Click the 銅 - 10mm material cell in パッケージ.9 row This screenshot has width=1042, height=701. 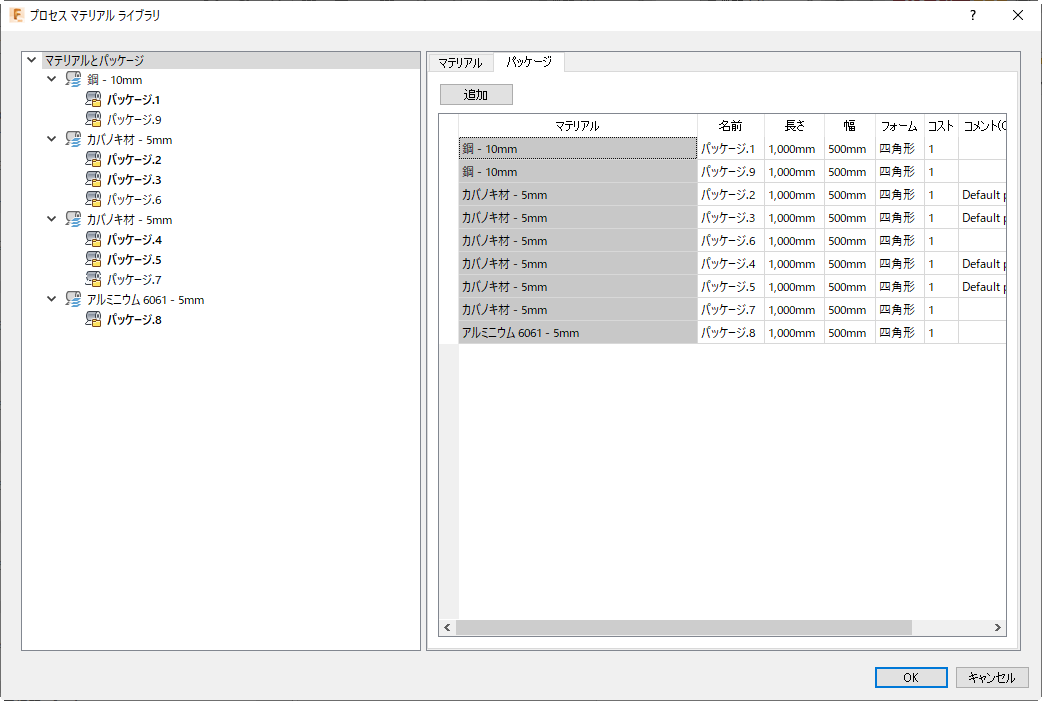click(577, 171)
